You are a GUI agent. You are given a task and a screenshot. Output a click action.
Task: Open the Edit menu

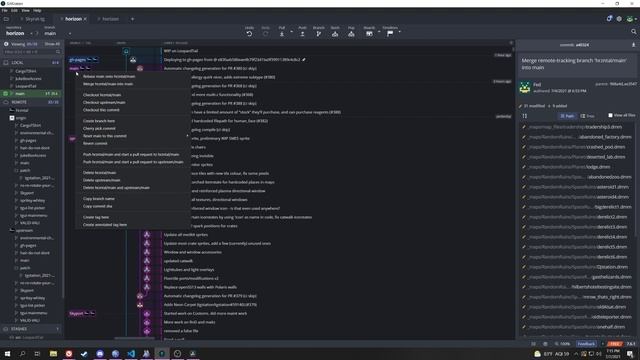[x=14, y=10]
